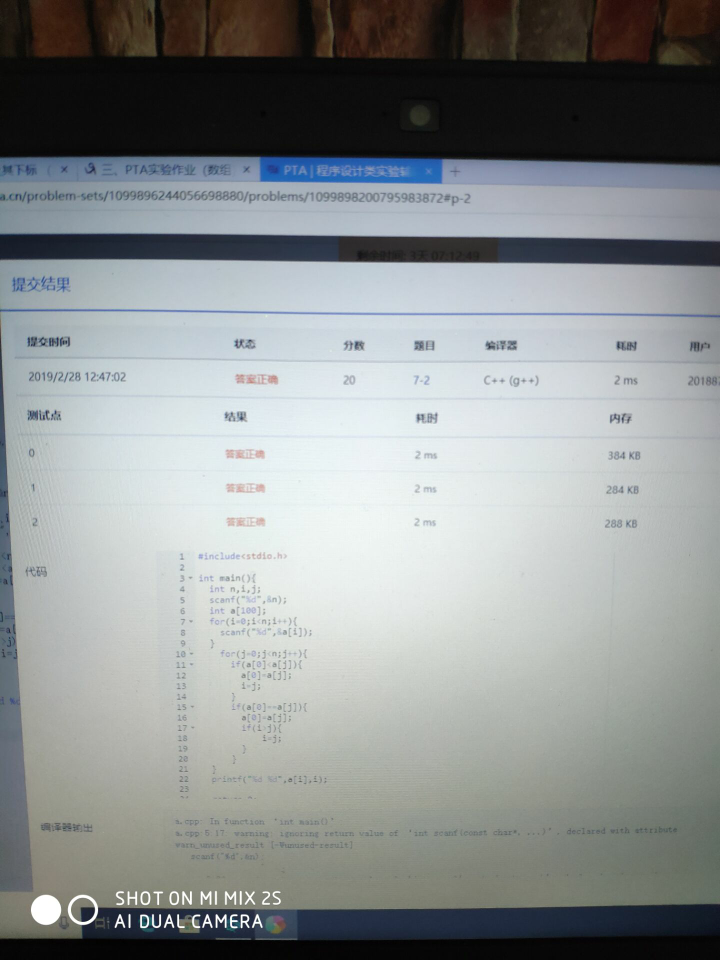The height and width of the screenshot is (960, 720).
Task: Click the 分数 column header
Action: [354, 345]
